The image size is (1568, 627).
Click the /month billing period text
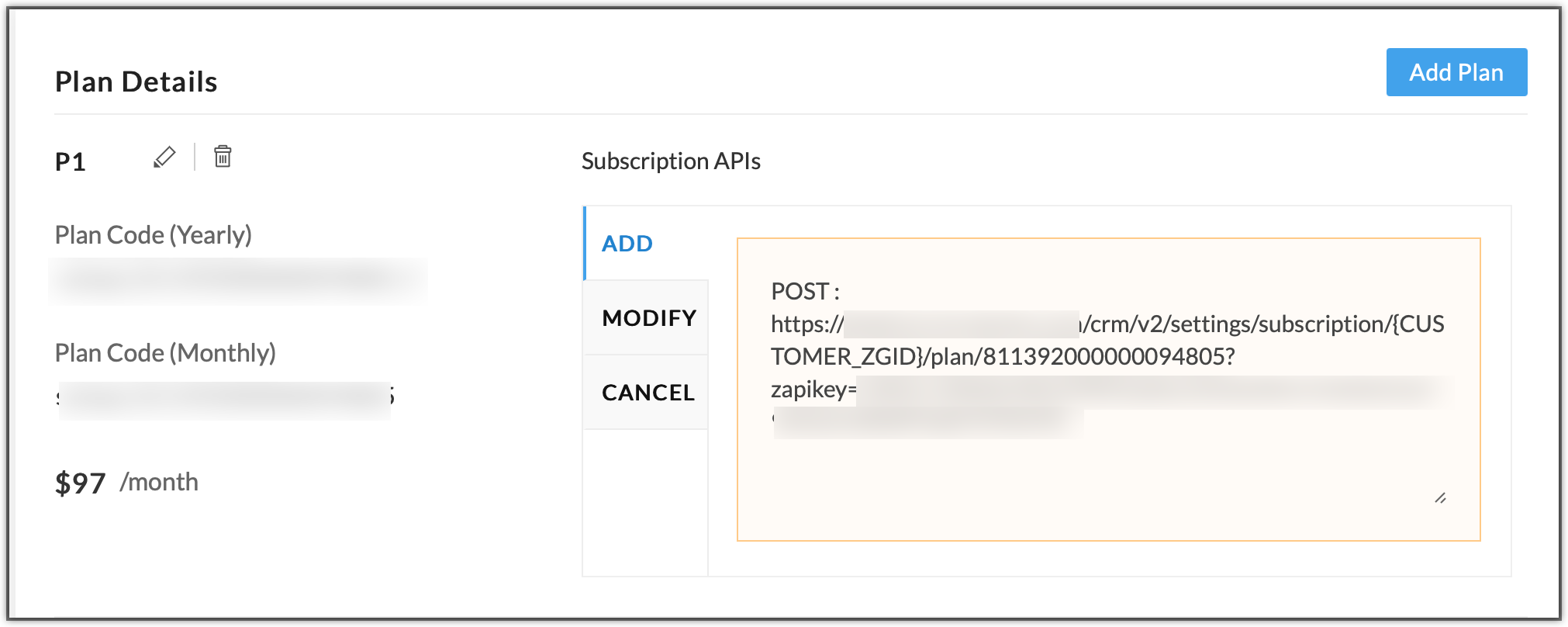coord(159,482)
